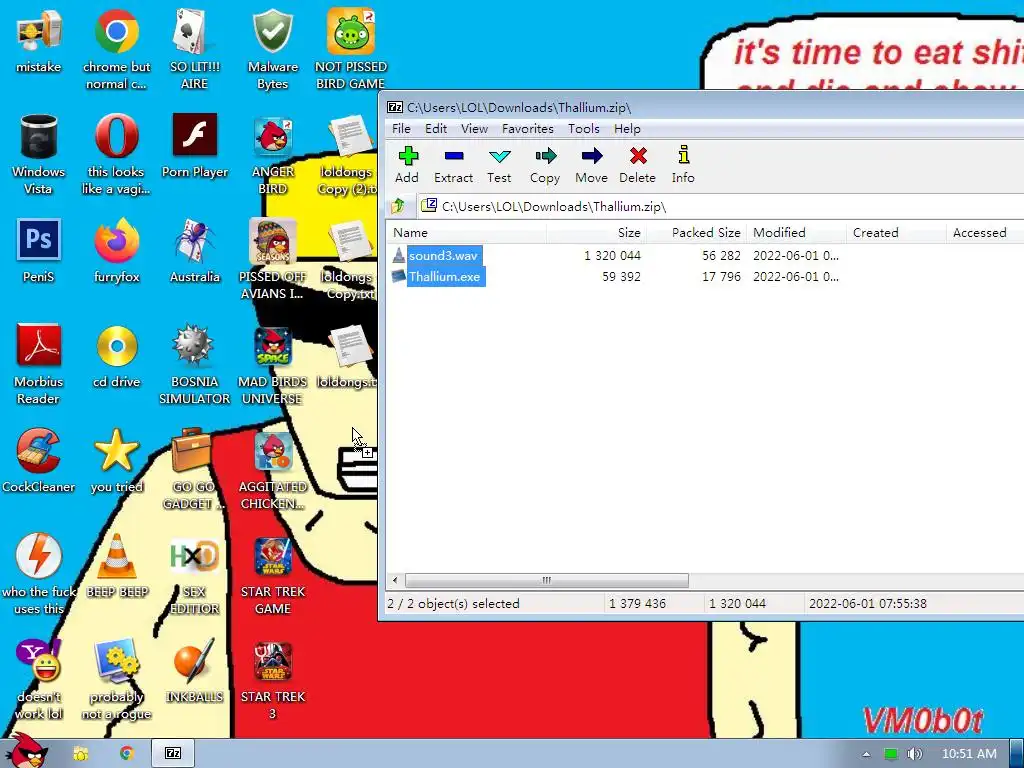Image resolution: width=1024 pixels, height=768 pixels.
Task: Select the Flash Player desktop icon
Action: point(195,146)
